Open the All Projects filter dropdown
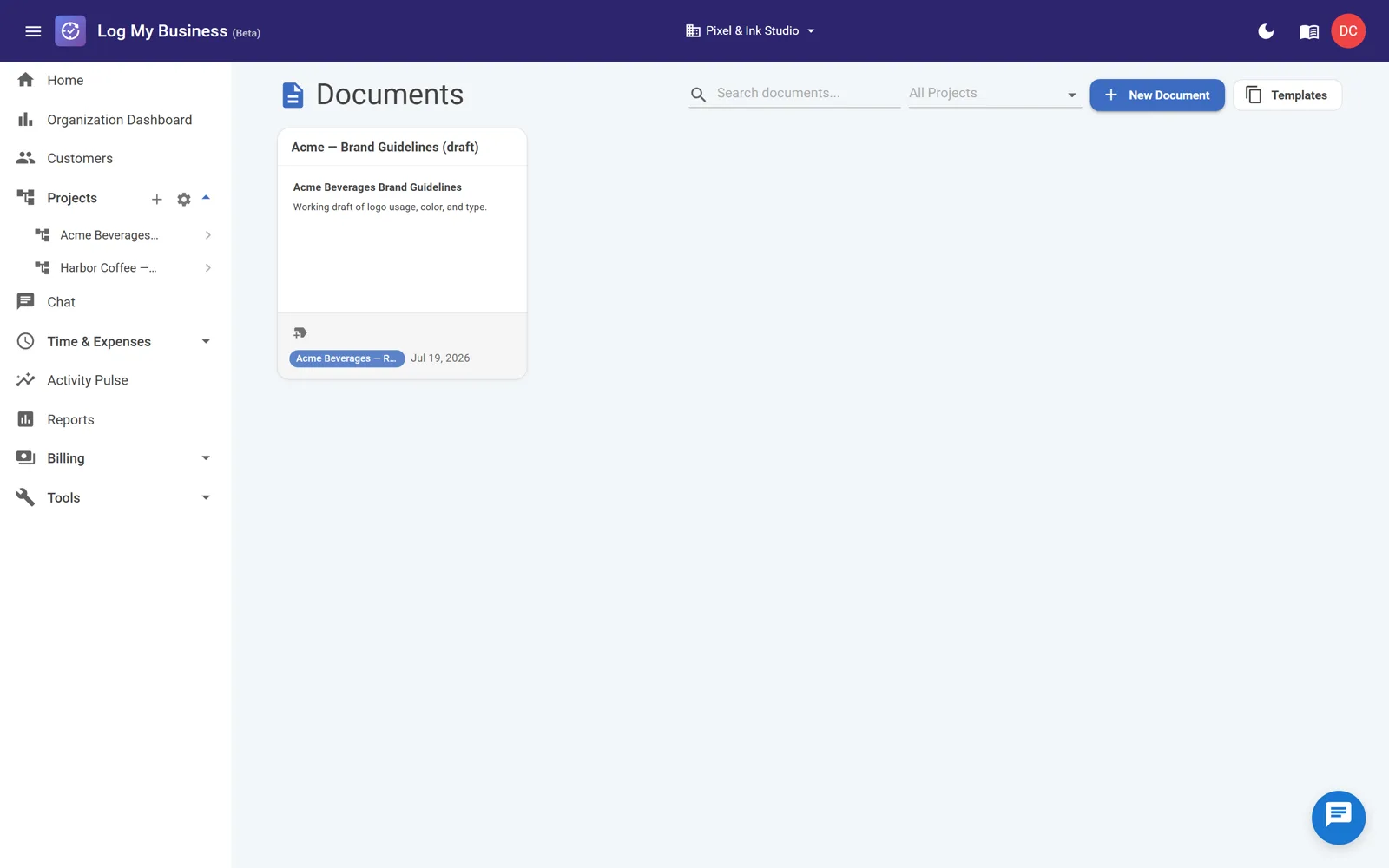This screenshot has height=868, width=1389. (x=994, y=94)
